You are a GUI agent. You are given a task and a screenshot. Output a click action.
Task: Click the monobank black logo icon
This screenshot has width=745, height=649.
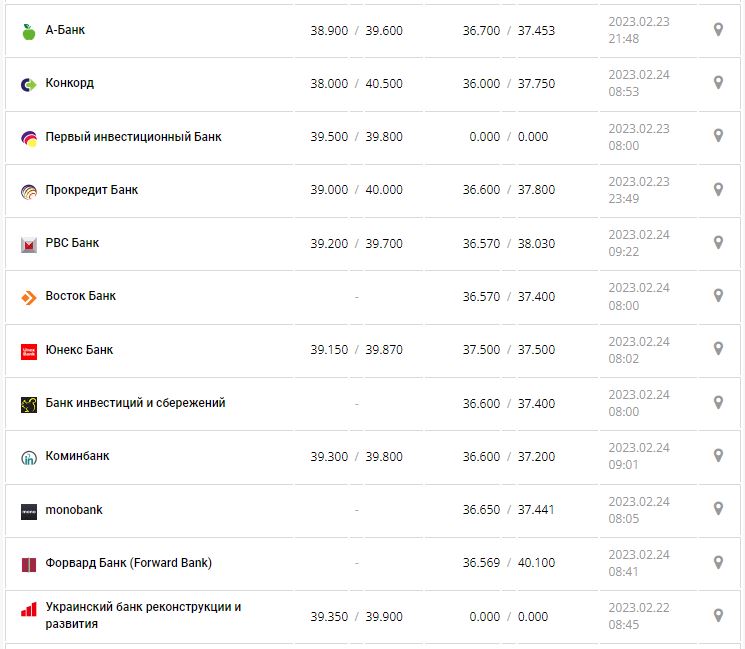coord(28,511)
